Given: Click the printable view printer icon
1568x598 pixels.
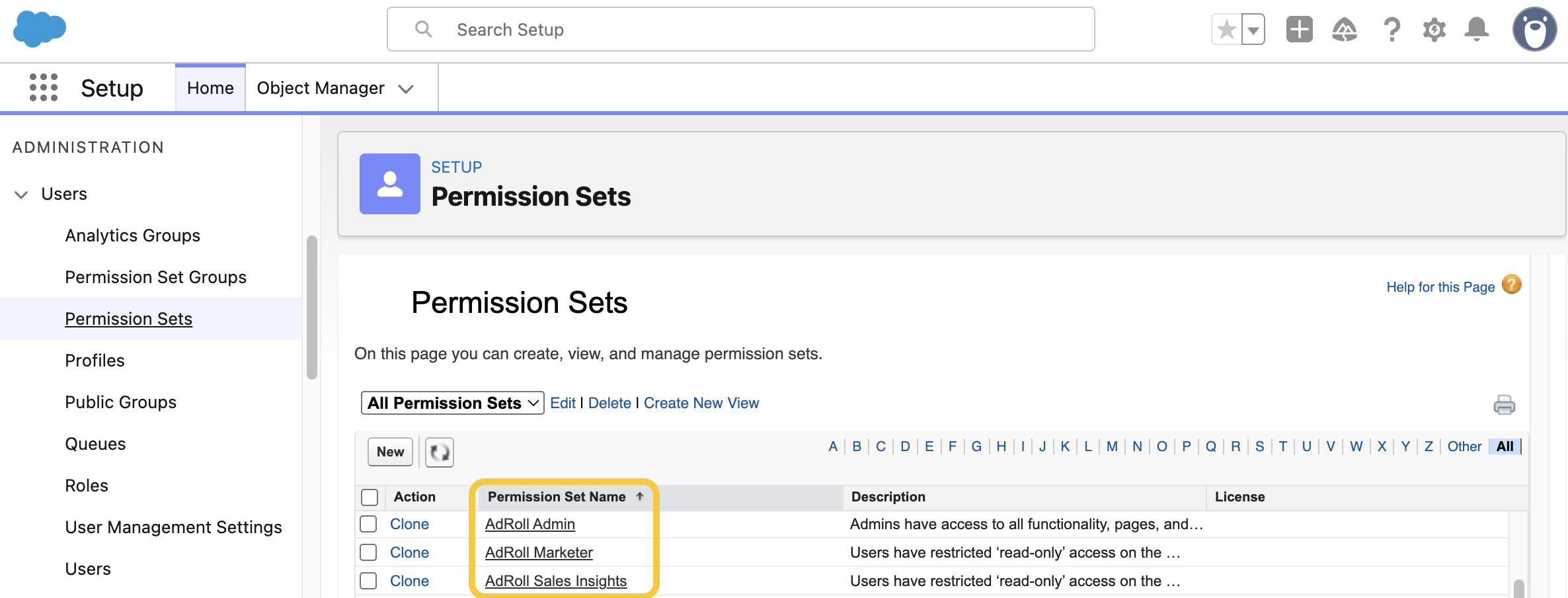Looking at the screenshot, I should coord(1504,404).
